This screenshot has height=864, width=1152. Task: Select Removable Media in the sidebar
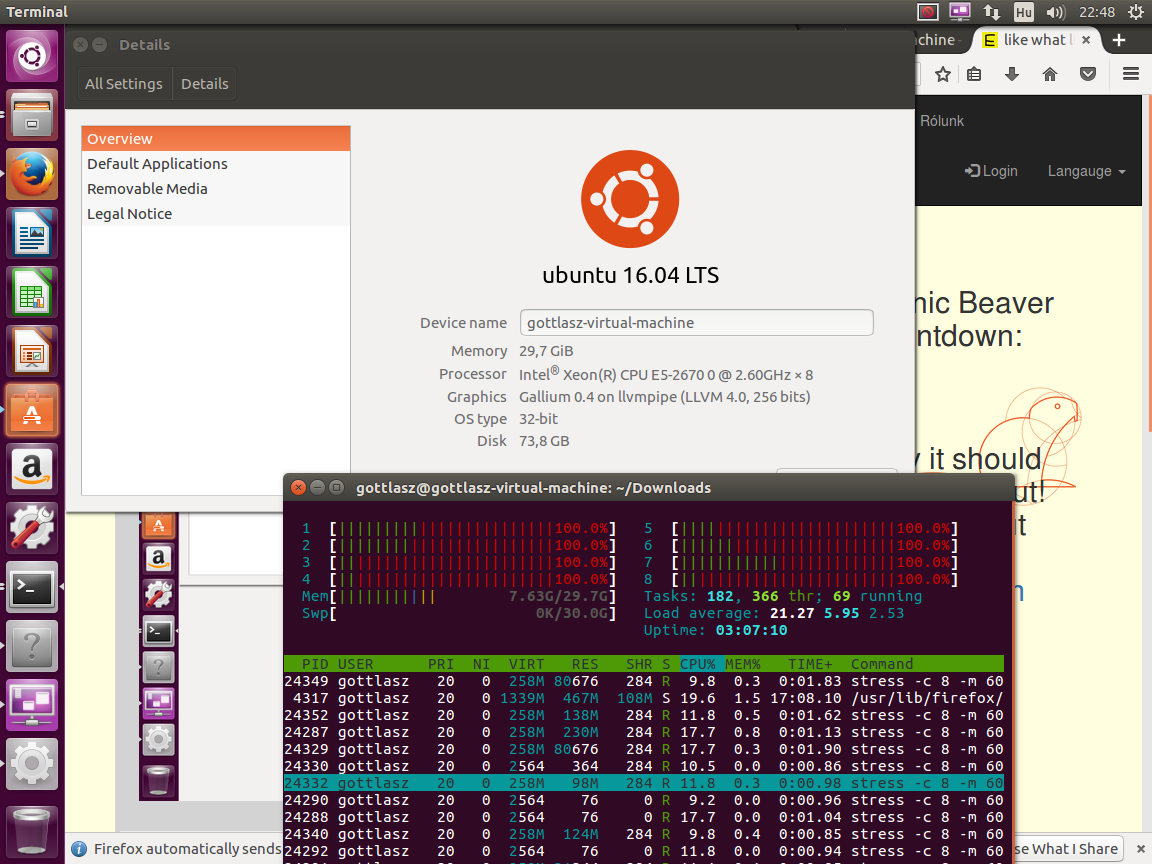(215, 189)
